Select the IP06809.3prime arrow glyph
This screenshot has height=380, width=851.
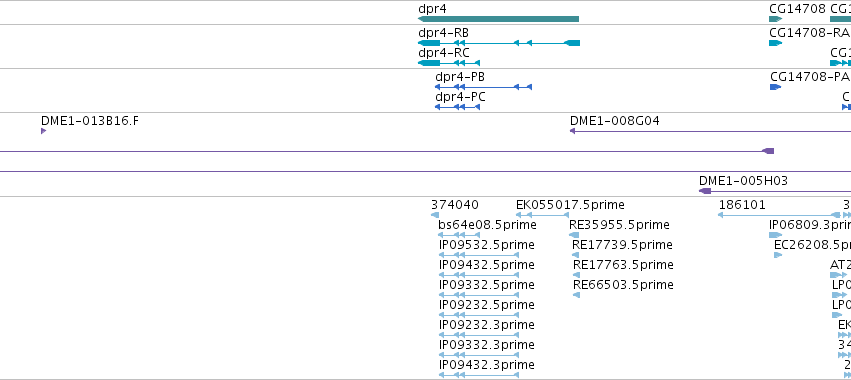[776, 235]
